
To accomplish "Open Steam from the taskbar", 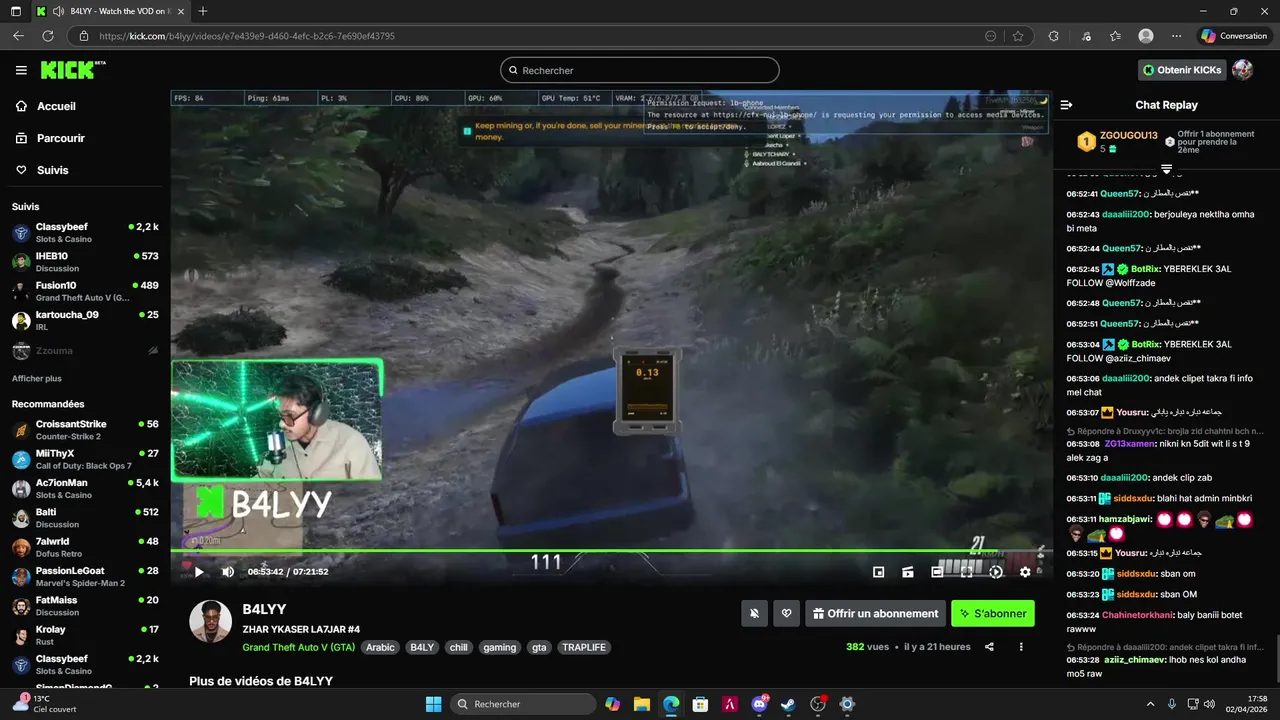I will tap(788, 704).
